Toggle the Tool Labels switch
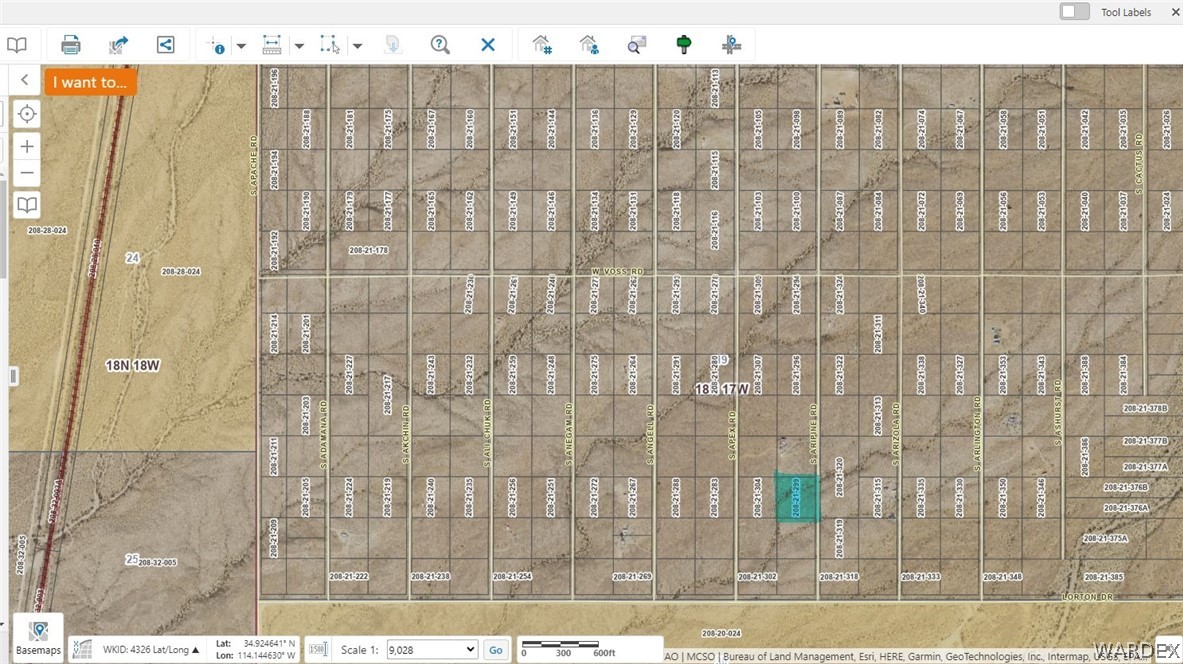The height and width of the screenshot is (664, 1183). [x=1074, y=11]
